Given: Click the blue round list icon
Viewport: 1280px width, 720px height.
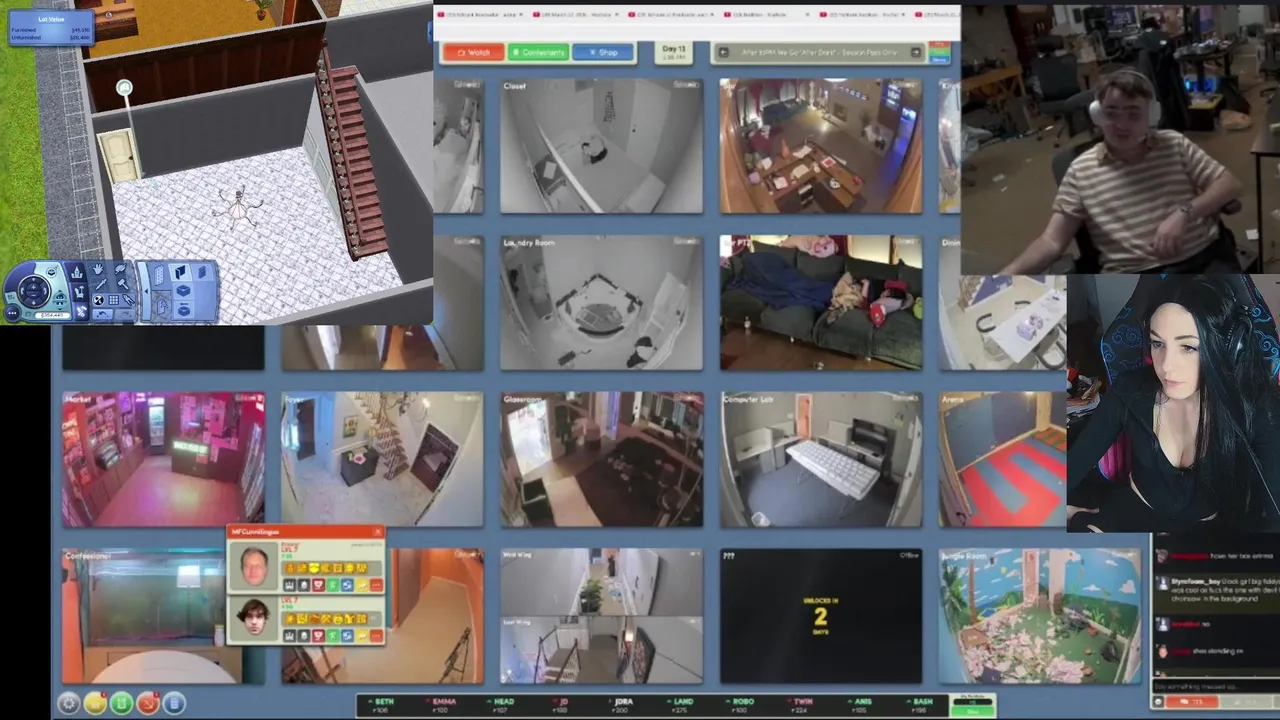Looking at the screenshot, I should click(x=174, y=703).
